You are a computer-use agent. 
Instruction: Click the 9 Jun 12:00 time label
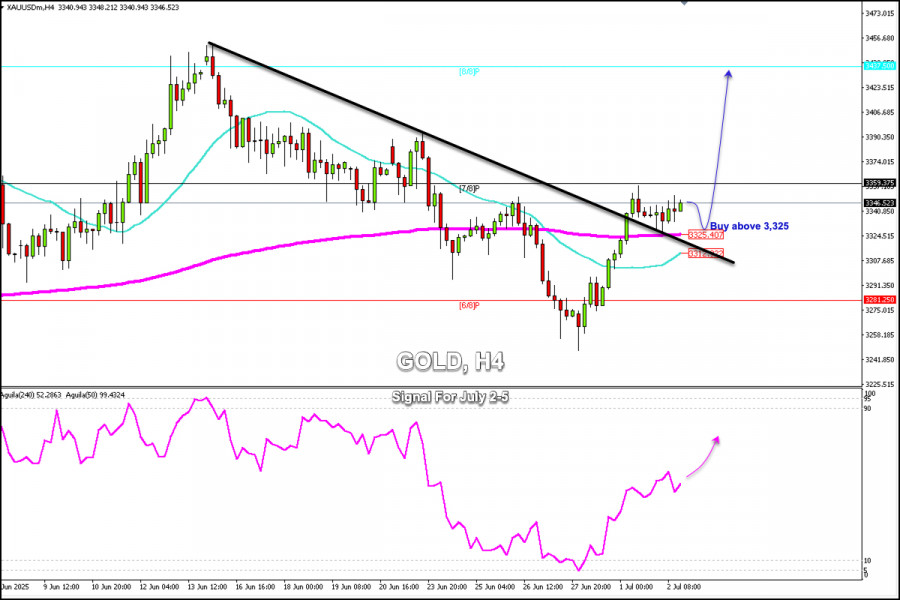pos(61,587)
